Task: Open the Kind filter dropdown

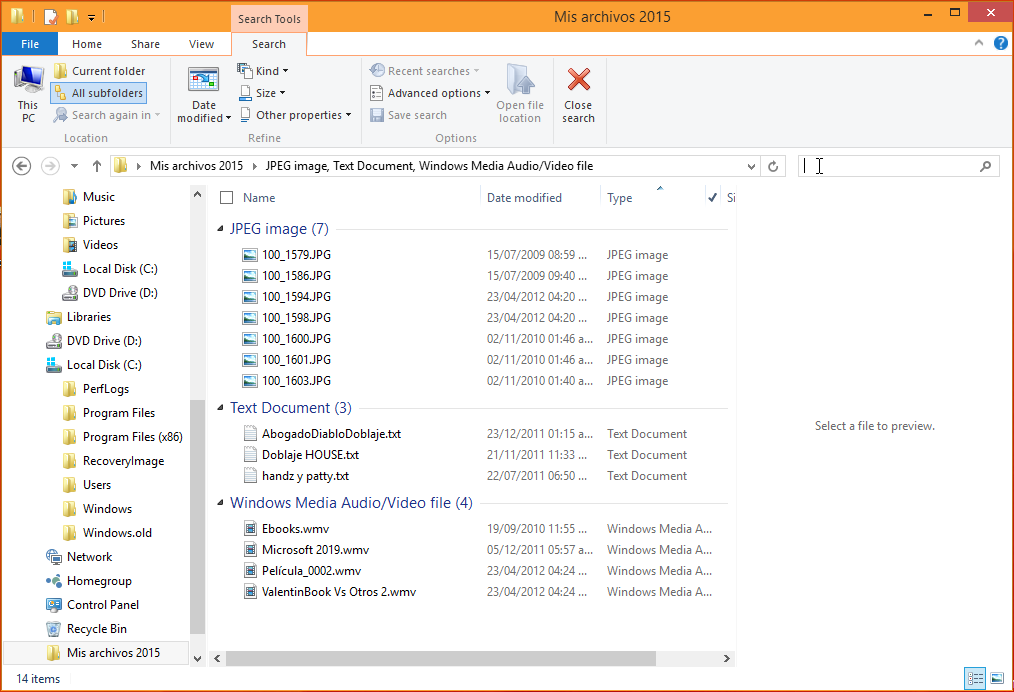Action: point(263,71)
